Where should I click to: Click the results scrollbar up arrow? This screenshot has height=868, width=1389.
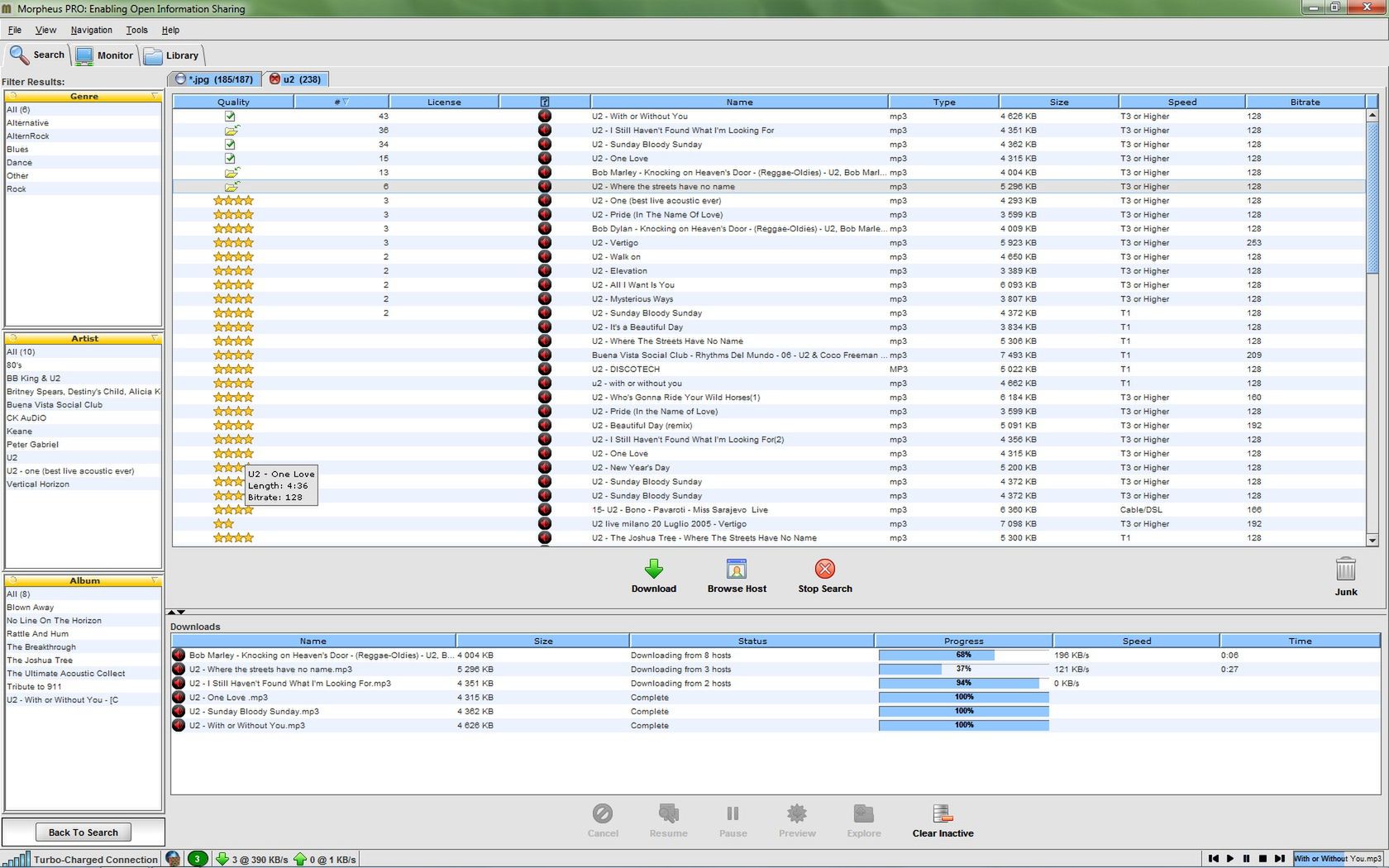pos(1372,117)
